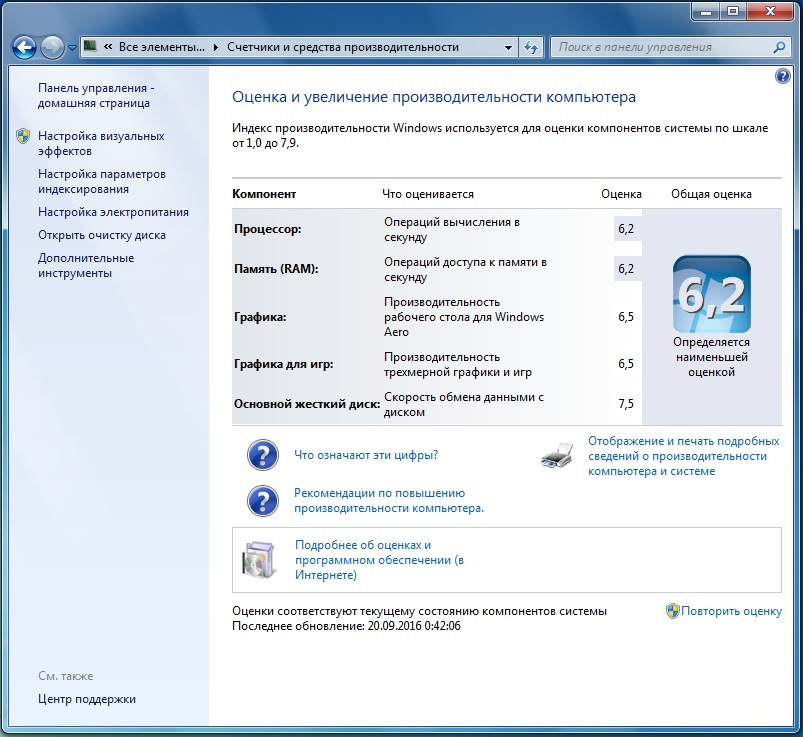
Task: Open 'Центр поддержки' link
Action: click(87, 699)
